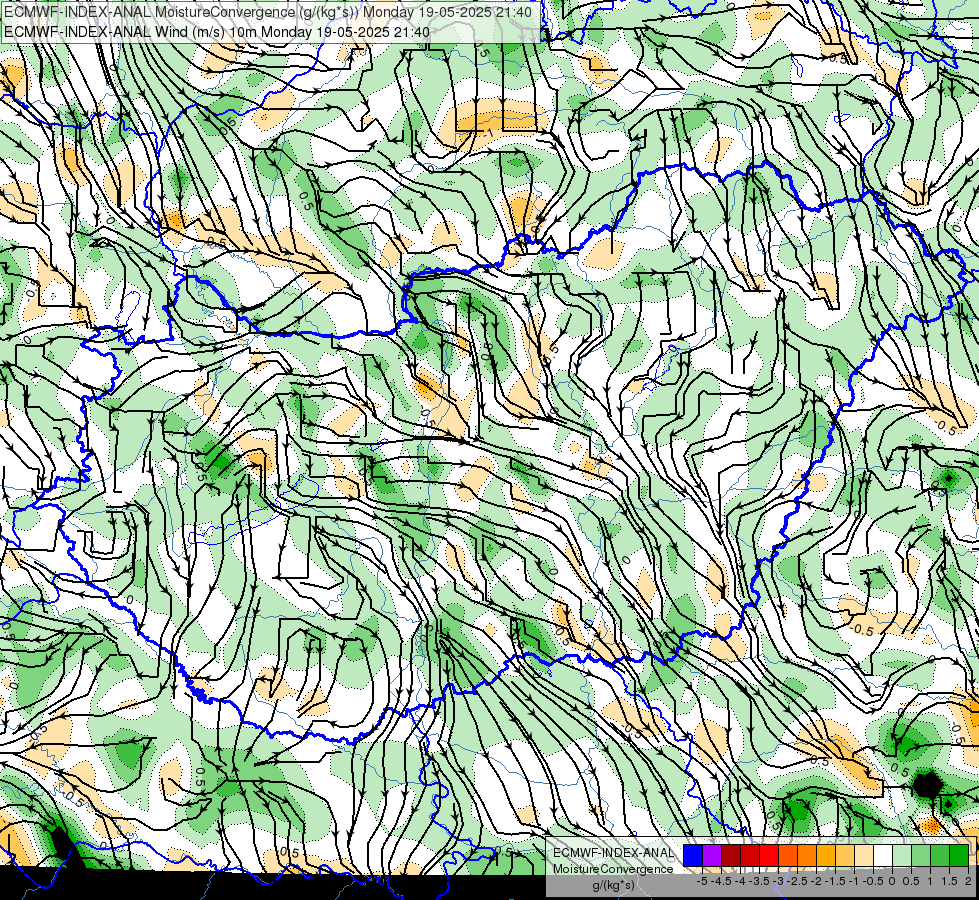Click the legend label ECMWF-INDEX-ANAL
This screenshot has height=900, width=979.
coord(614,853)
